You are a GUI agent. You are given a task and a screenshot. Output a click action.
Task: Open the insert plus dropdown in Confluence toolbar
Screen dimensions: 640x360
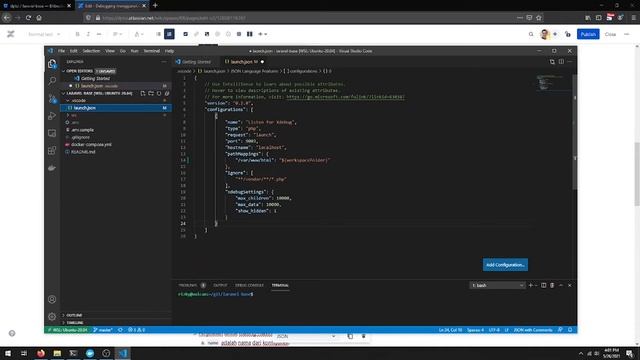pos(262,34)
